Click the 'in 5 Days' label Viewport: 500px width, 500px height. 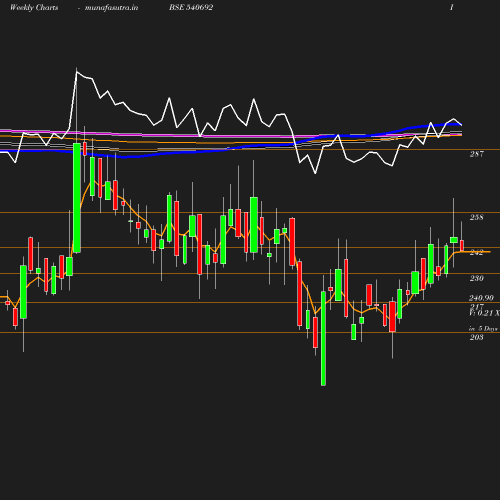[483, 329]
